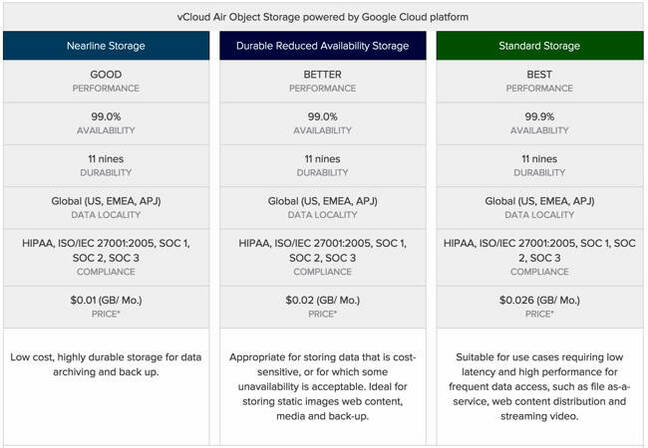Click Standard Storage's HIPAA compliance text
Screen dimensions: 648x448
tap(540, 250)
